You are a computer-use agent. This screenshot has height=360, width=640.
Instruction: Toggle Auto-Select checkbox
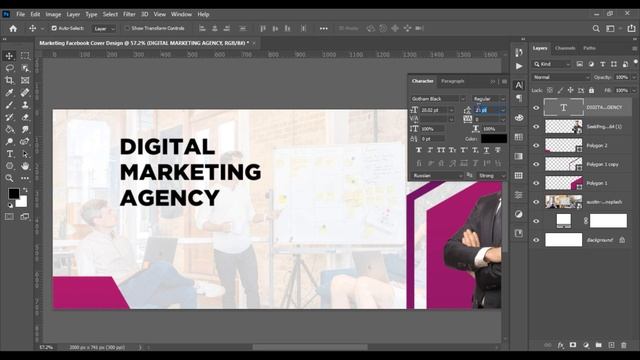tap(54, 28)
